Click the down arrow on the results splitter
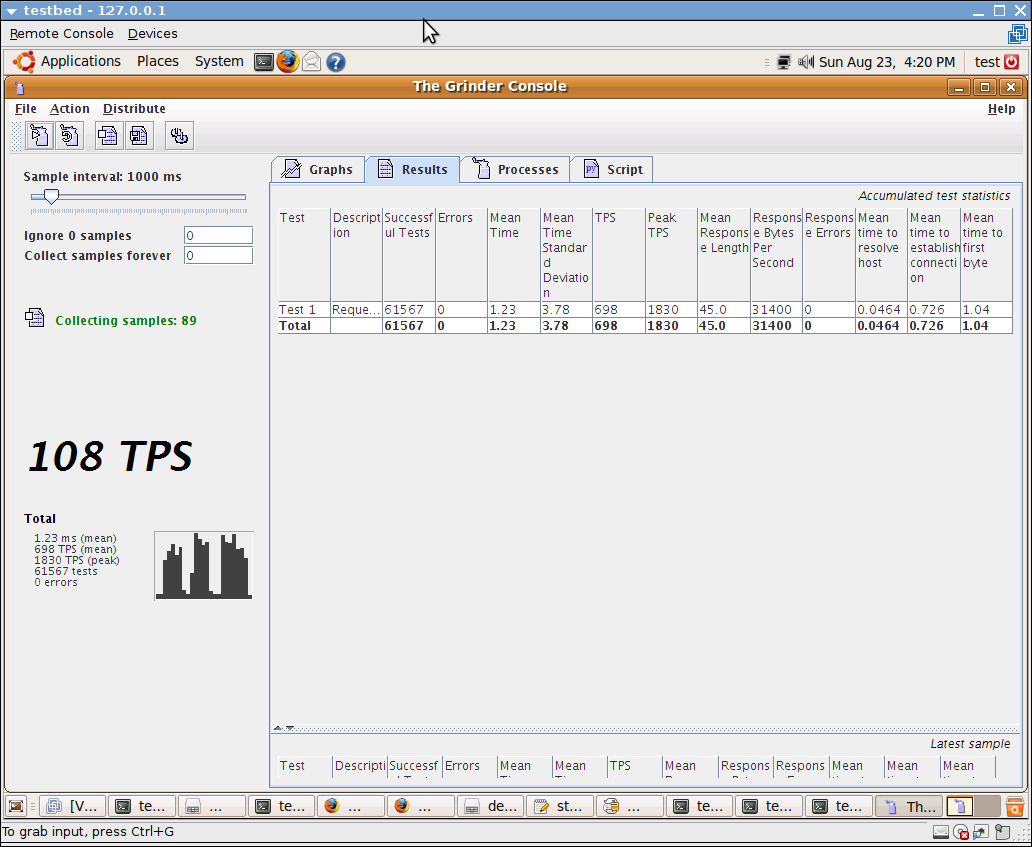1032x847 pixels. click(290, 728)
